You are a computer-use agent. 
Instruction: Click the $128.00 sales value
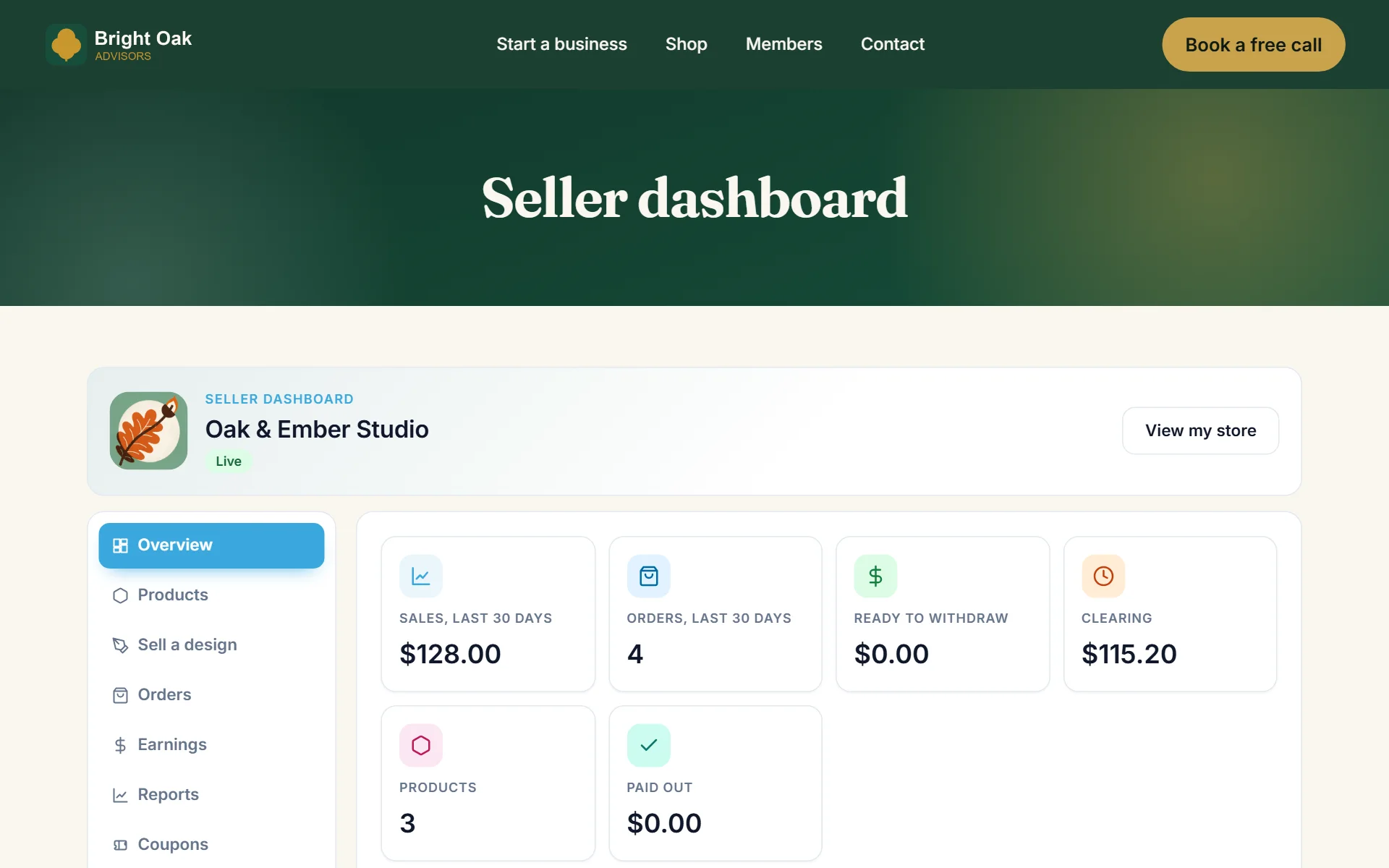[x=450, y=654]
